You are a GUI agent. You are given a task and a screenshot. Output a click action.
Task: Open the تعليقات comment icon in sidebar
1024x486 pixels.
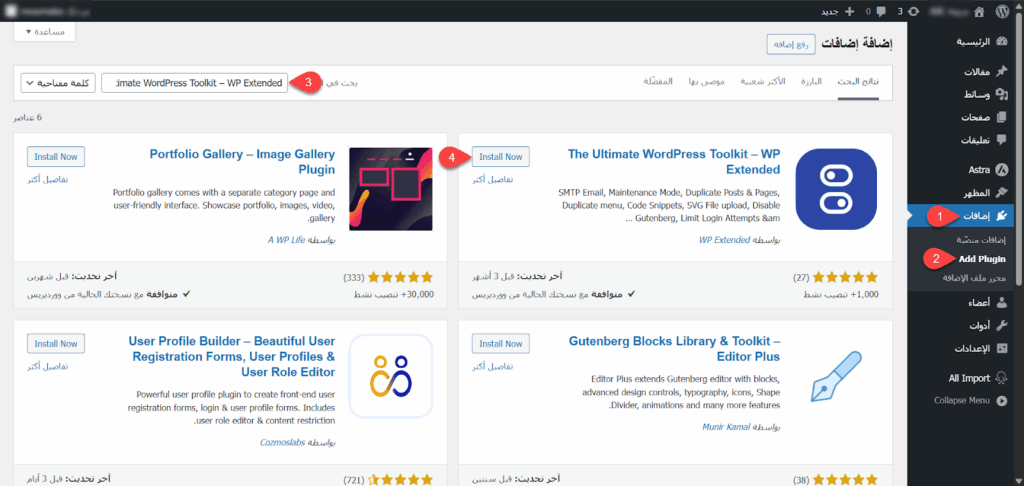click(1002, 140)
